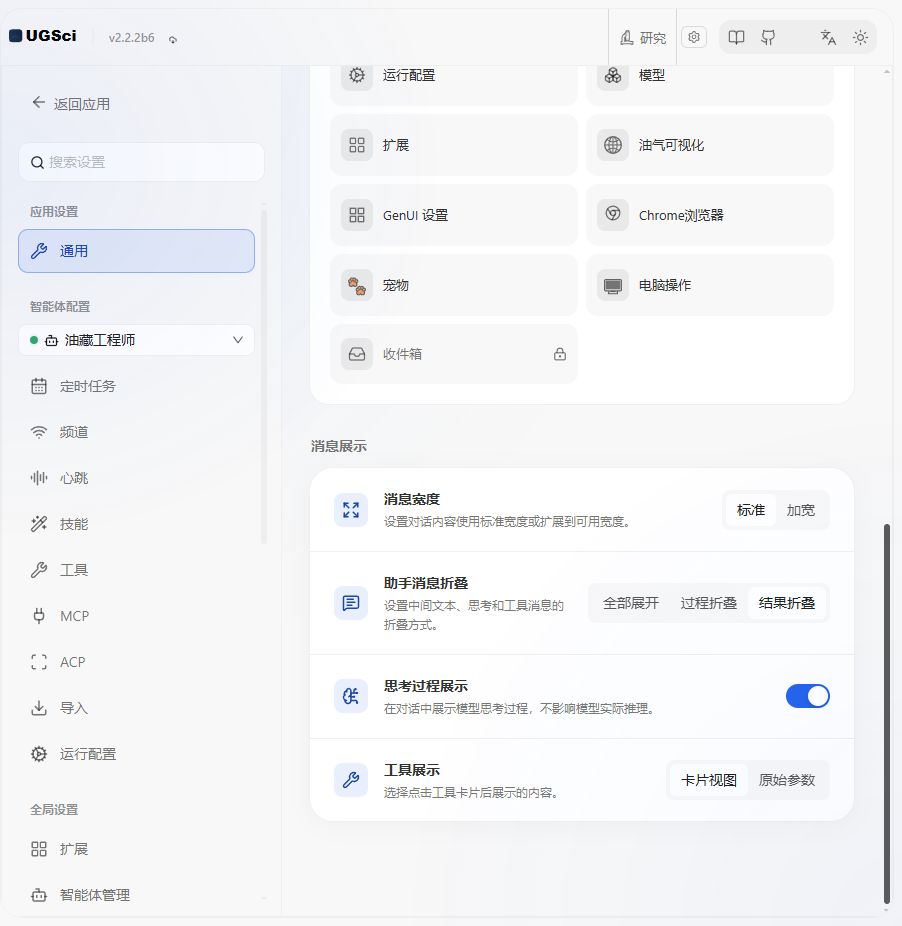Click the 消息宽度 expand icon

pyautogui.click(x=351, y=510)
